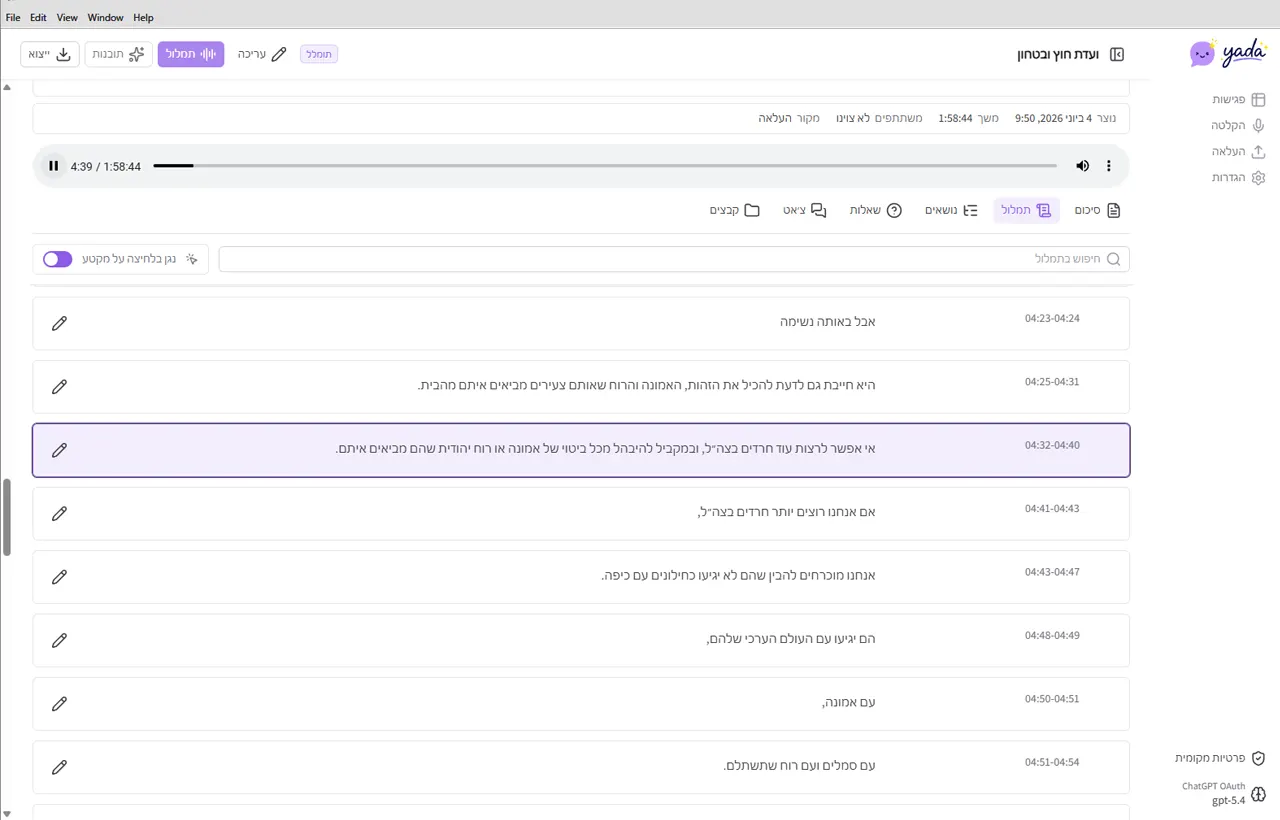The height and width of the screenshot is (820, 1280).
Task: Click פרטיות מקומית shield item
Action: point(1220,758)
